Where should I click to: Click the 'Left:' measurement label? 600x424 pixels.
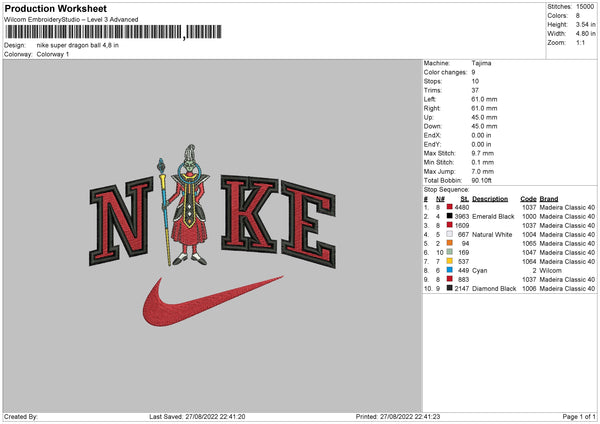point(430,99)
